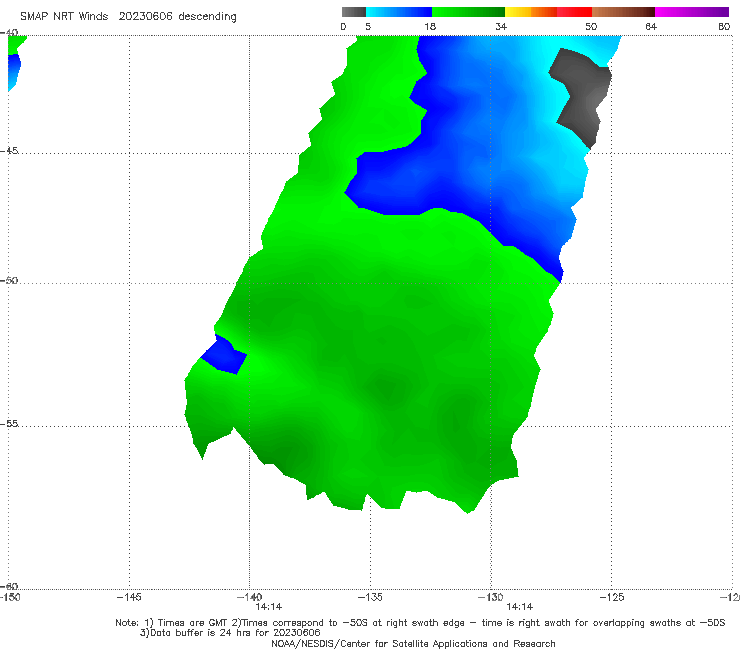Click the colorbar label '80'
Viewport: 740px width, 650px height.
724,27
